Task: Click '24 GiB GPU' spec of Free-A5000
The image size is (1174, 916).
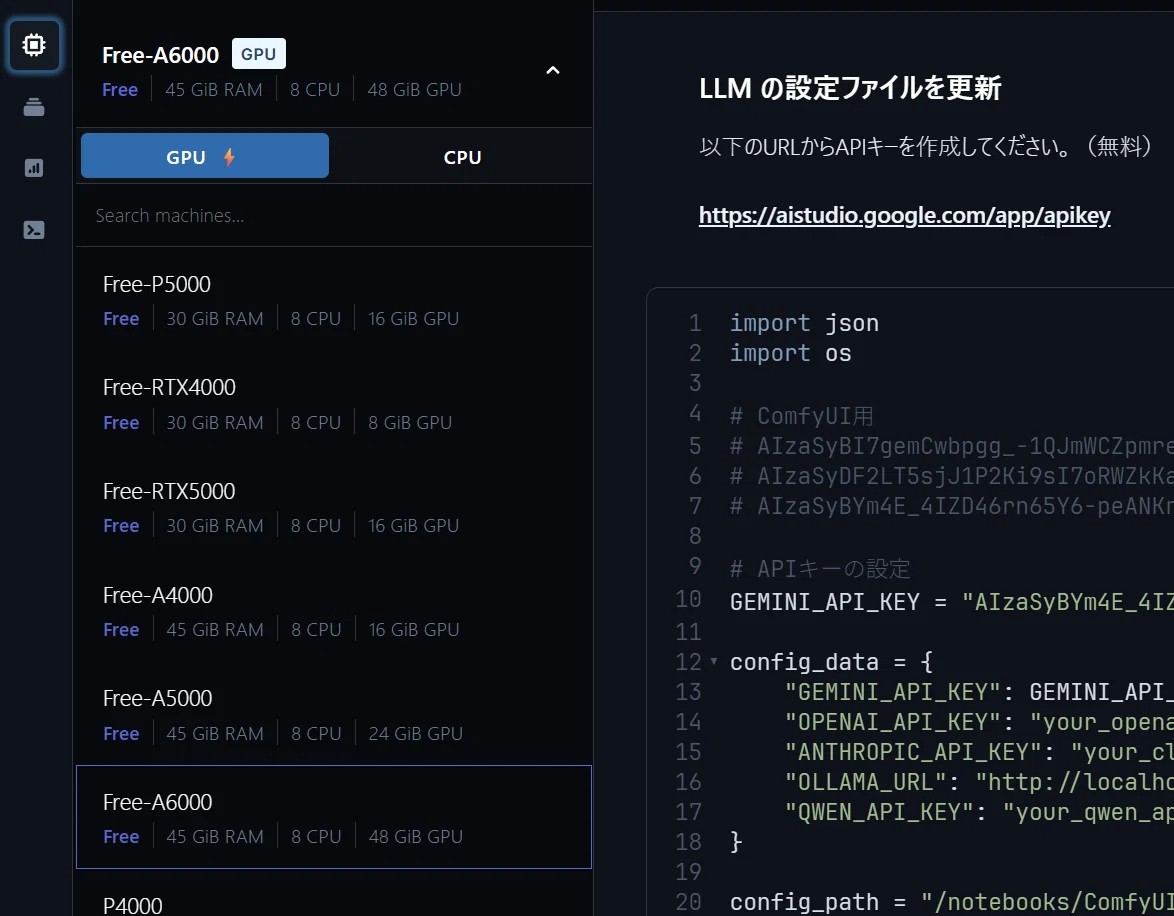Action: (416, 733)
